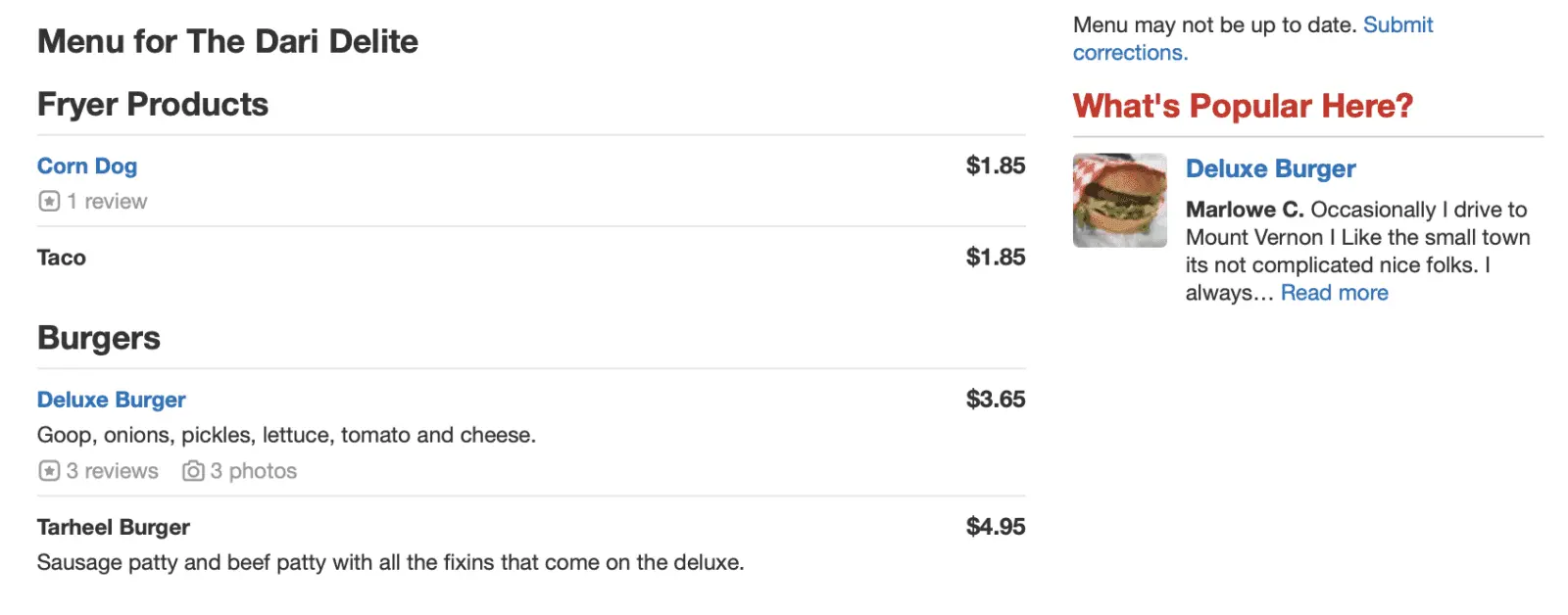The height and width of the screenshot is (615, 1568).
Task: View the "3 reviews" text for Deluxe Burger
Action: [x=112, y=471]
